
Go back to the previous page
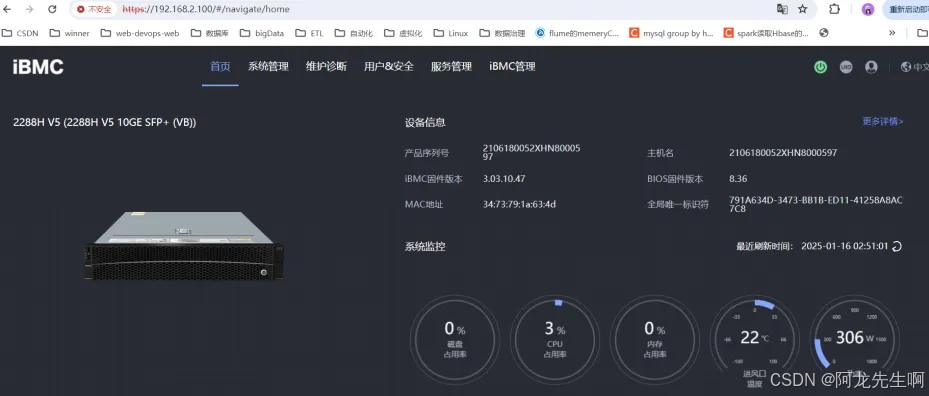pos(8,9)
